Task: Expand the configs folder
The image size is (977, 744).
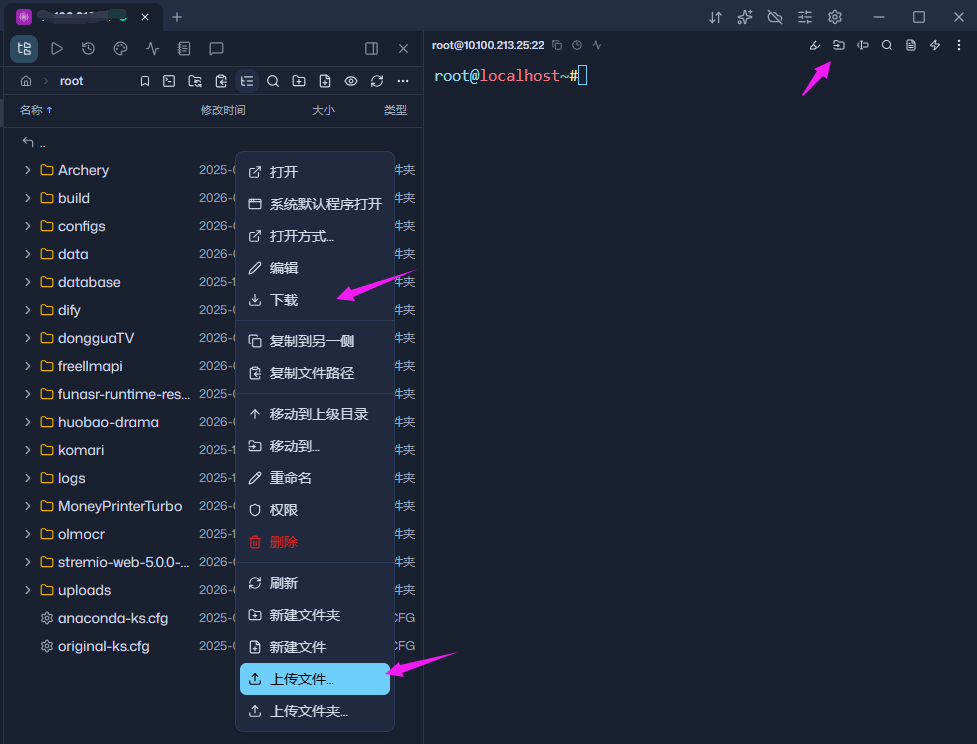Action: click(x=27, y=226)
